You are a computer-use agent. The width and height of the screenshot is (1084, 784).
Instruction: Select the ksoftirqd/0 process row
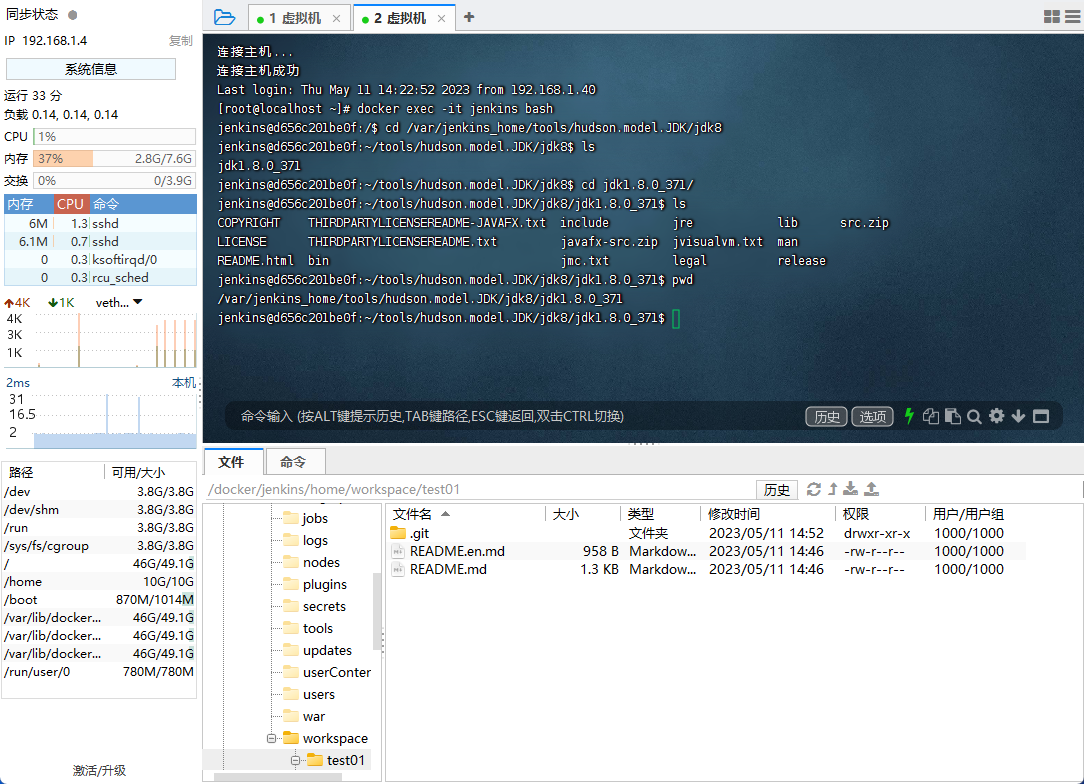[x=100, y=259]
